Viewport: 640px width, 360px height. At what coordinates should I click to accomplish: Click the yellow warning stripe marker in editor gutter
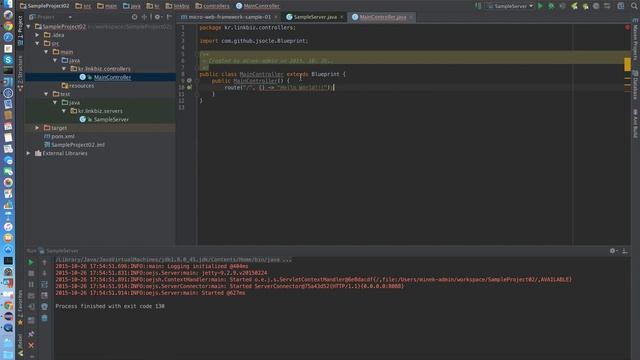[x=627, y=64]
